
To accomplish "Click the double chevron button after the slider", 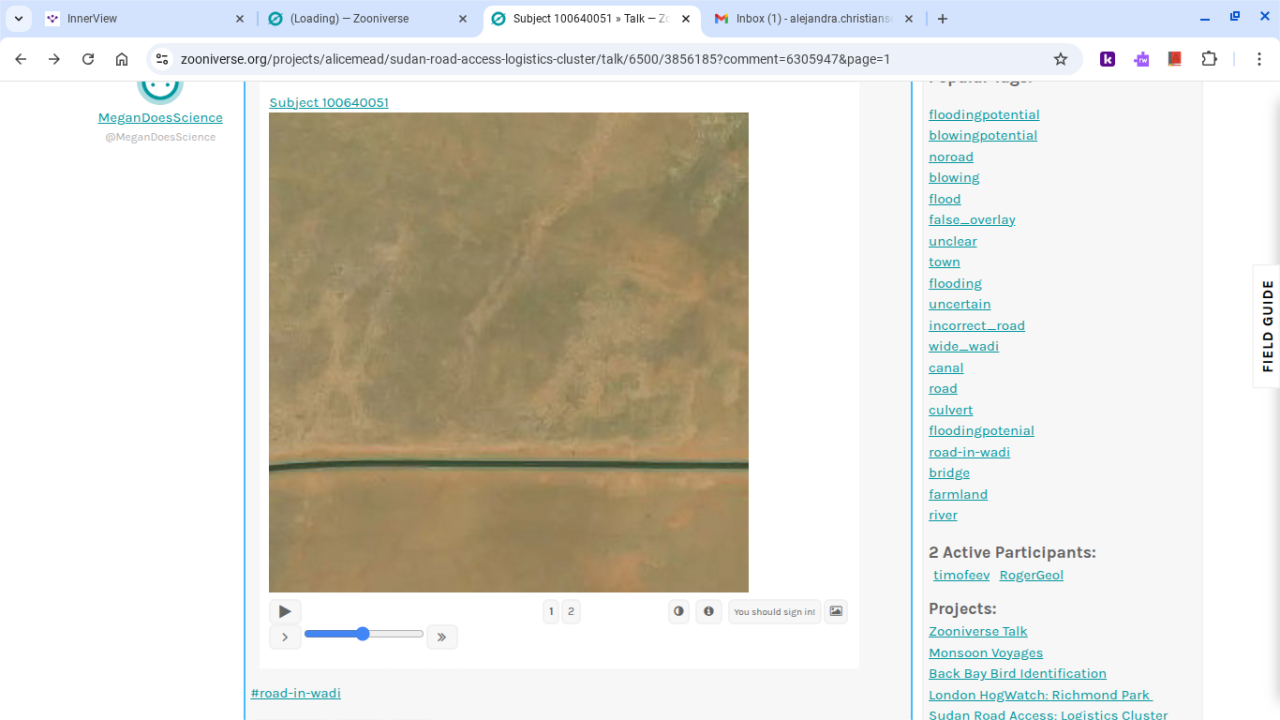I will pyautogui.click(x=442, y=637).
